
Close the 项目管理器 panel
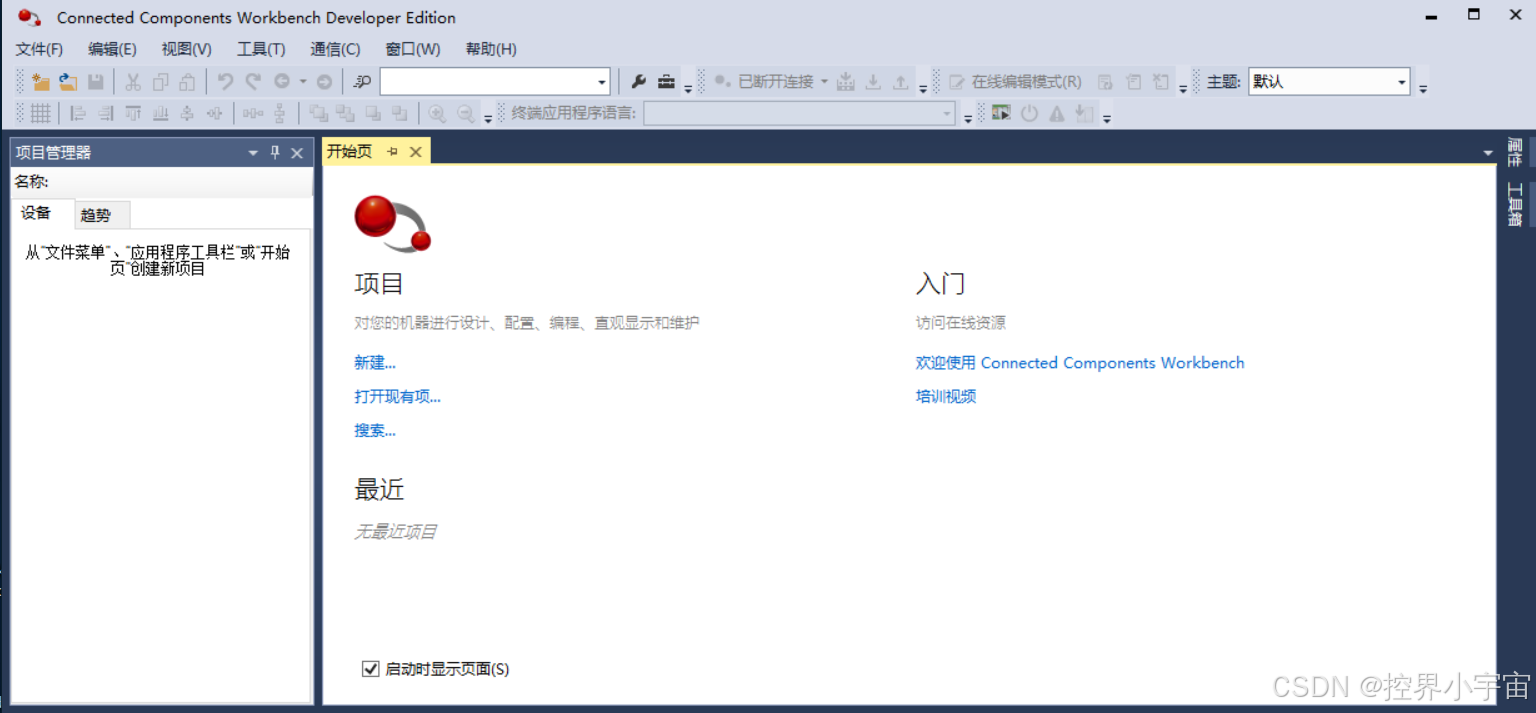[x=297, y=153]
